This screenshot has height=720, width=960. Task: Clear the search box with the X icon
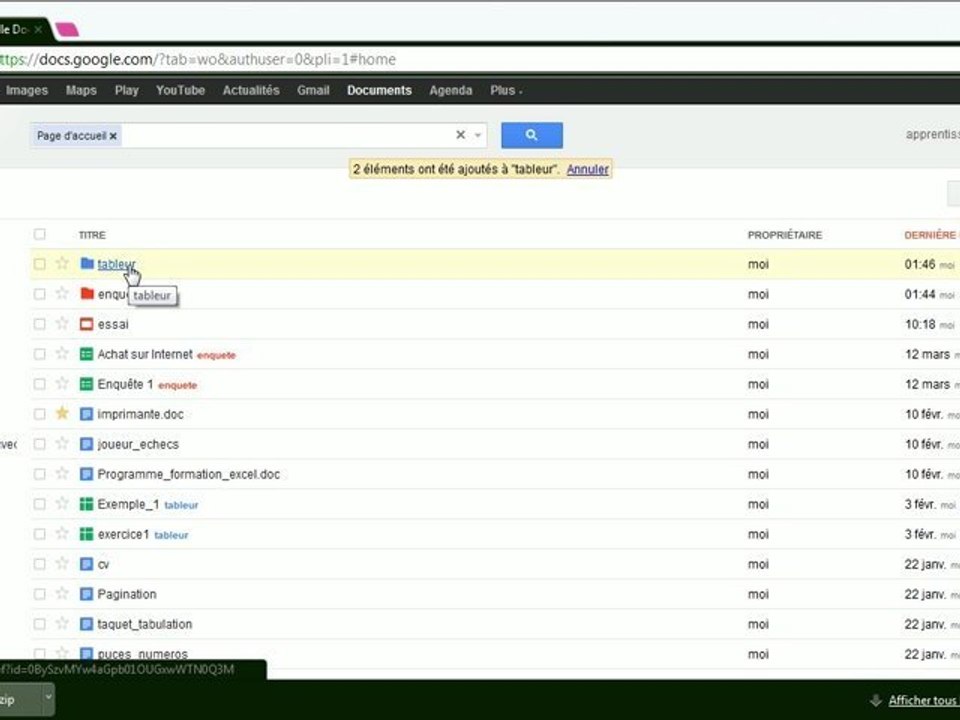[460, 135]
